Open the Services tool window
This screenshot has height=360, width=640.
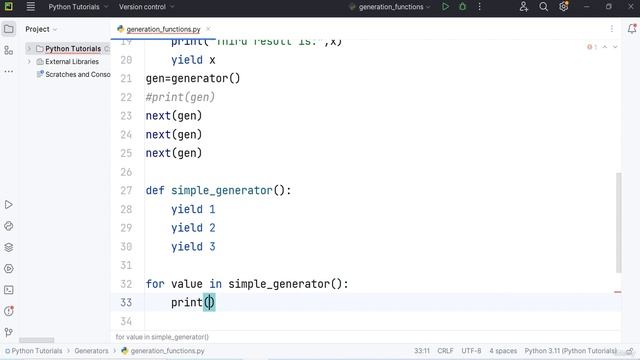pos(9,269)
